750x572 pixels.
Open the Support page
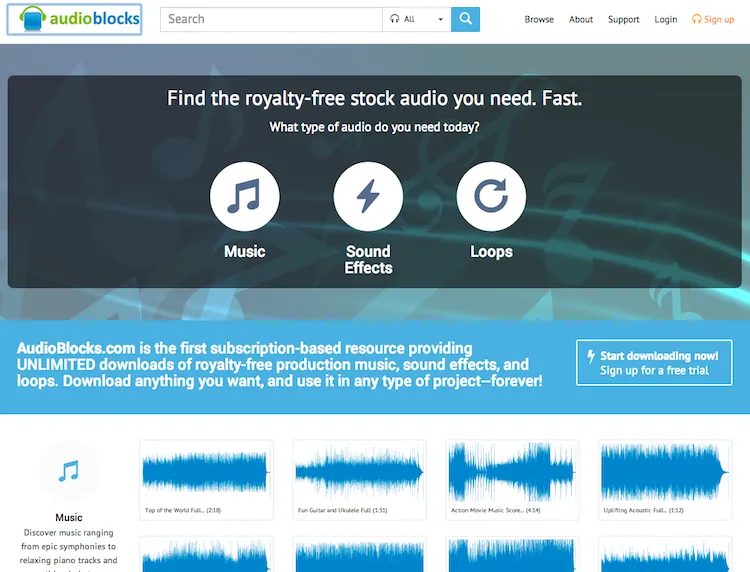(x=623, y=20)
